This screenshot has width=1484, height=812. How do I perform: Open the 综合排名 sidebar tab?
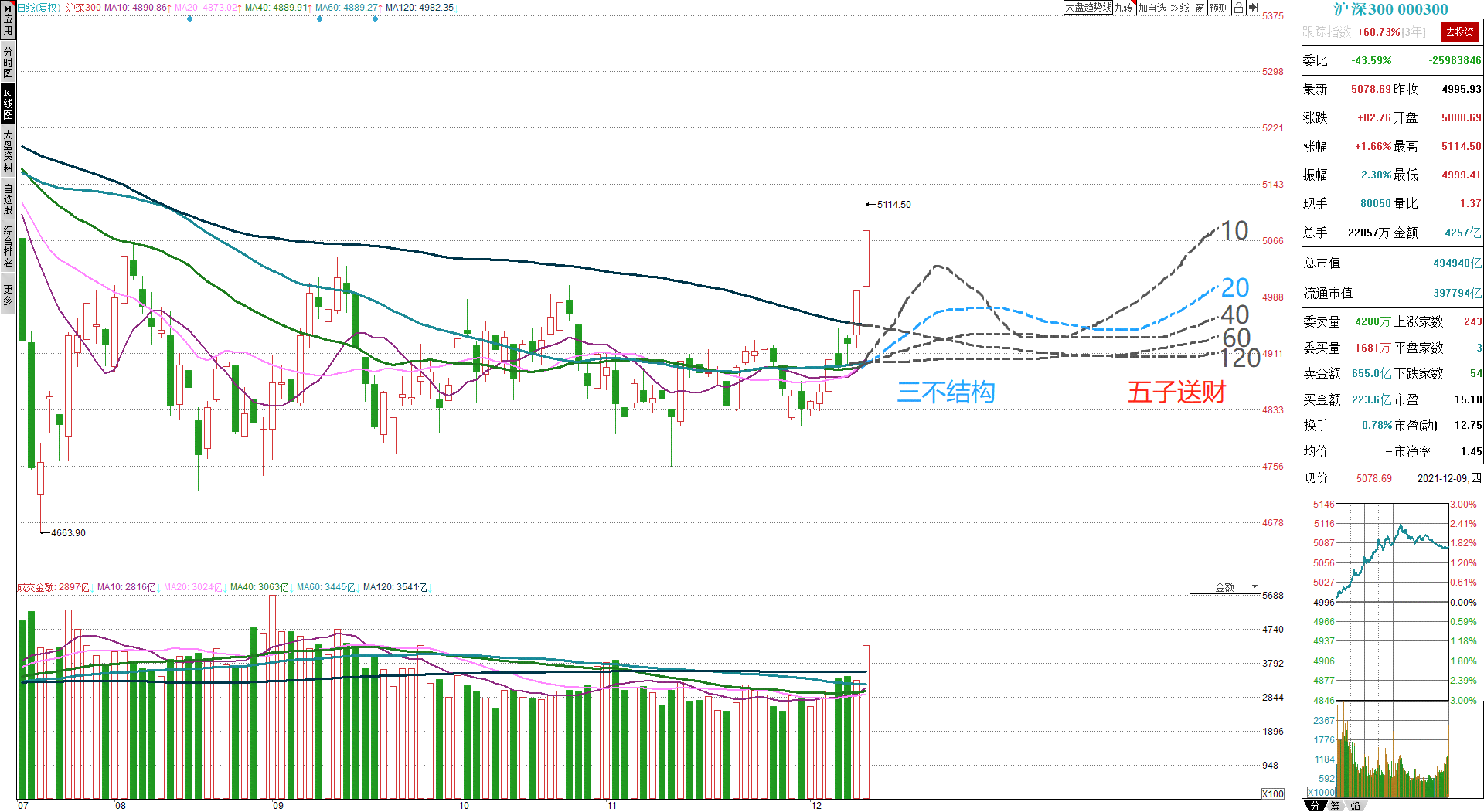[x=8, y=246]
